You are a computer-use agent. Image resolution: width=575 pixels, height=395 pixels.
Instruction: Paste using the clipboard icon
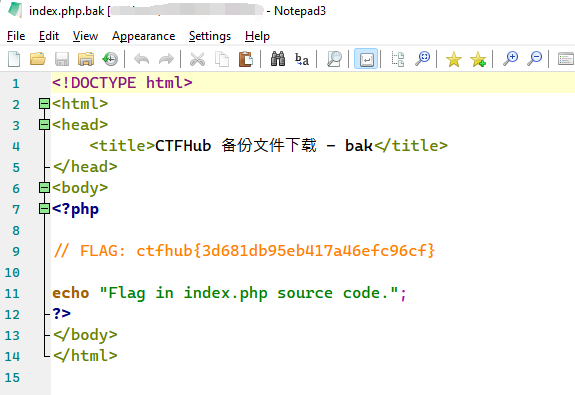pyautogui.click(x=246, y=59)
